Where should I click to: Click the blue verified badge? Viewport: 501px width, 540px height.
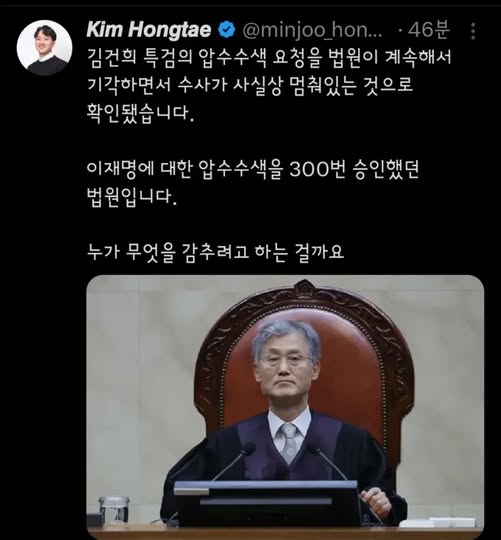(x=227, y=30)
